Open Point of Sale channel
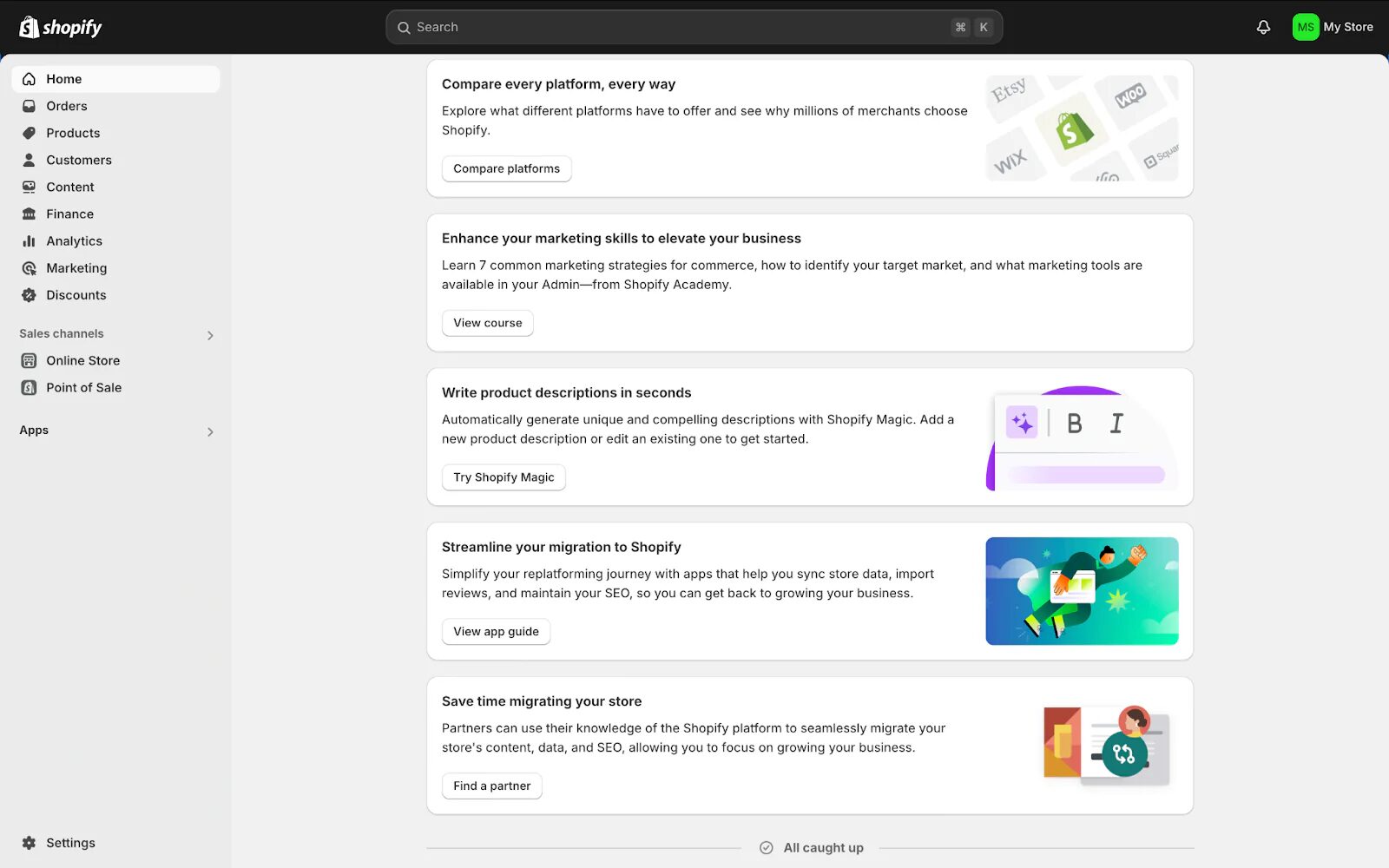The image size is (1389, 868). pos(115,387)
